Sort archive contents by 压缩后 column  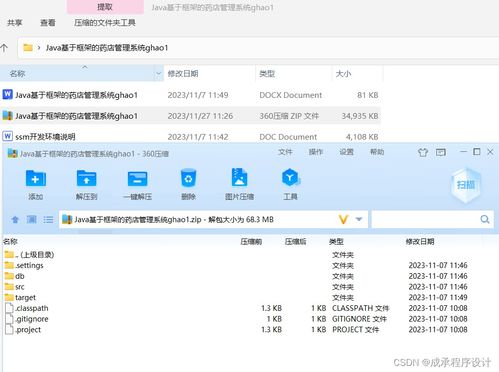coord(296,241)
